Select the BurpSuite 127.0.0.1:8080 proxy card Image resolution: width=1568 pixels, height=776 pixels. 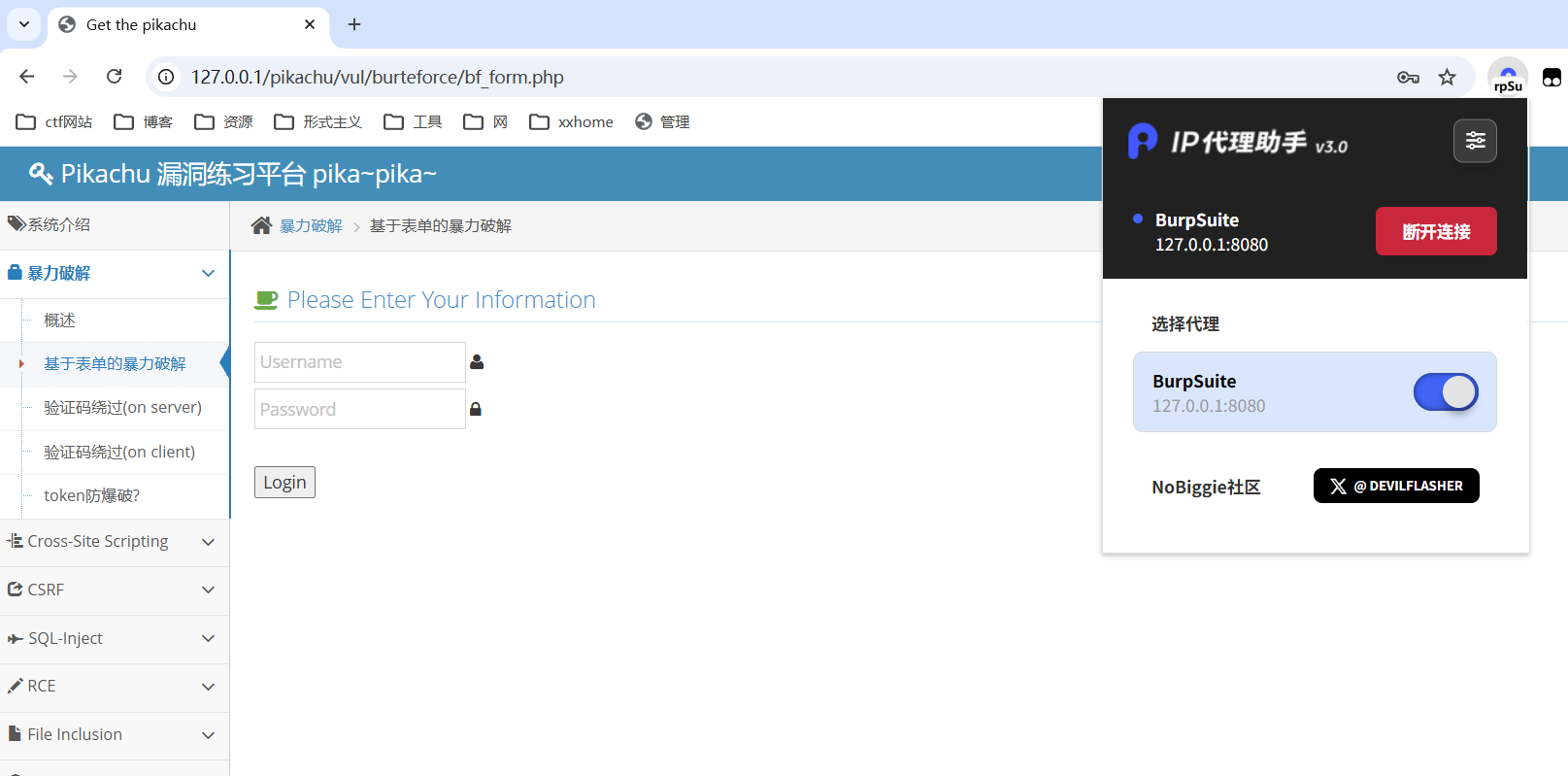(1315, 392)
